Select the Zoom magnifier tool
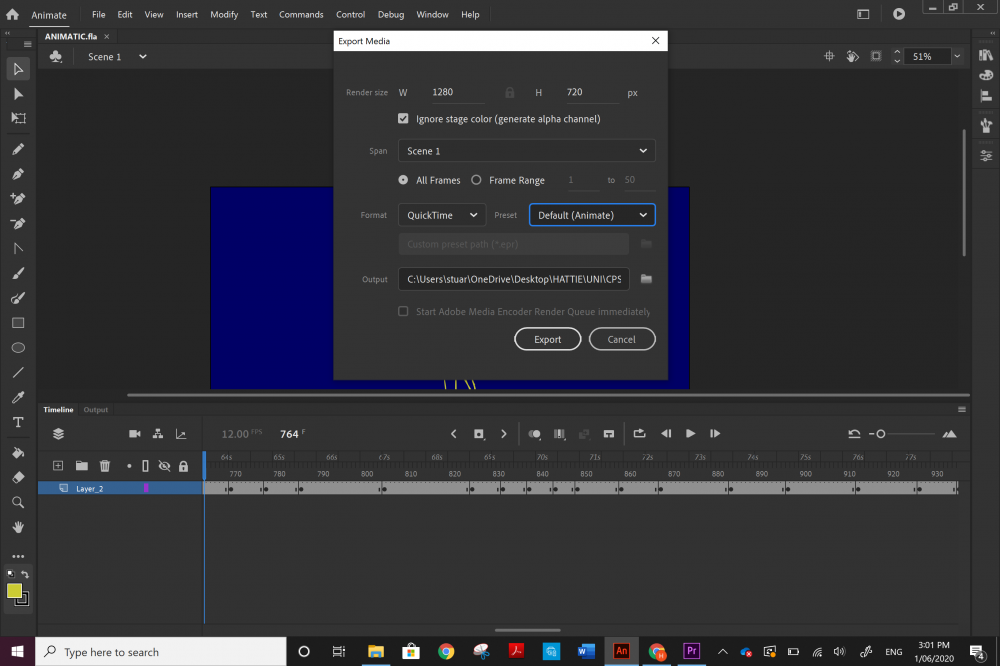Screen dimensions: 1000x666 point(18,502)
